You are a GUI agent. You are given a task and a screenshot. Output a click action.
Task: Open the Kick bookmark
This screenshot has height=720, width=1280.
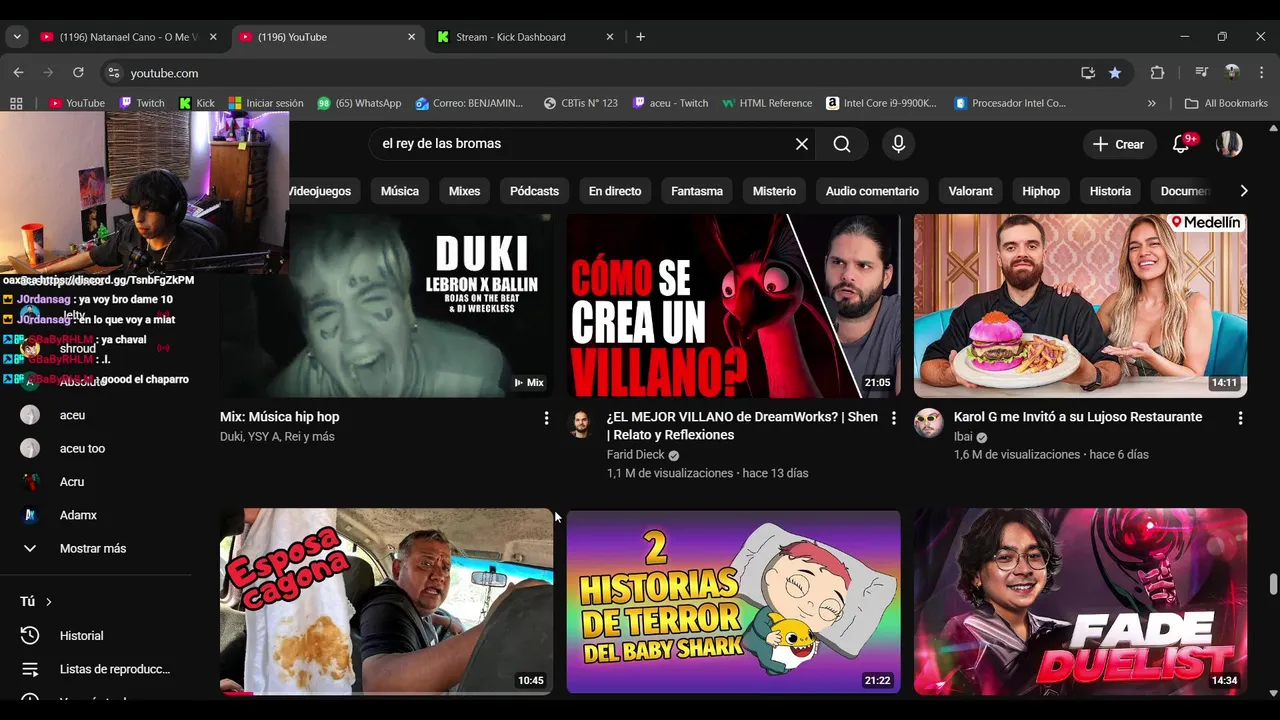[x=197, y=103]
